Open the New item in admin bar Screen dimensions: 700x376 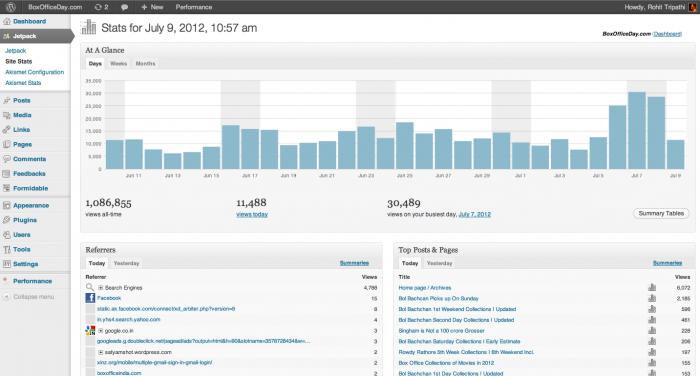[152, 7]
